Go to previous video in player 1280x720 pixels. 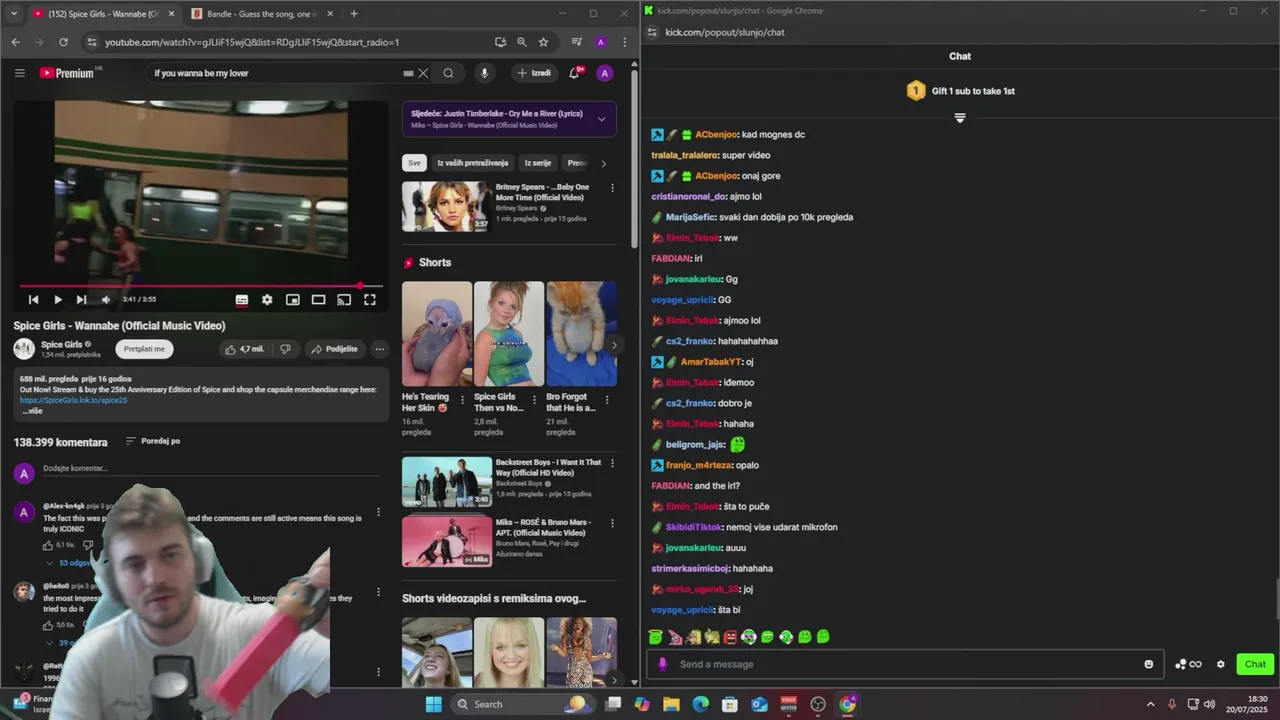click(33, 299)
